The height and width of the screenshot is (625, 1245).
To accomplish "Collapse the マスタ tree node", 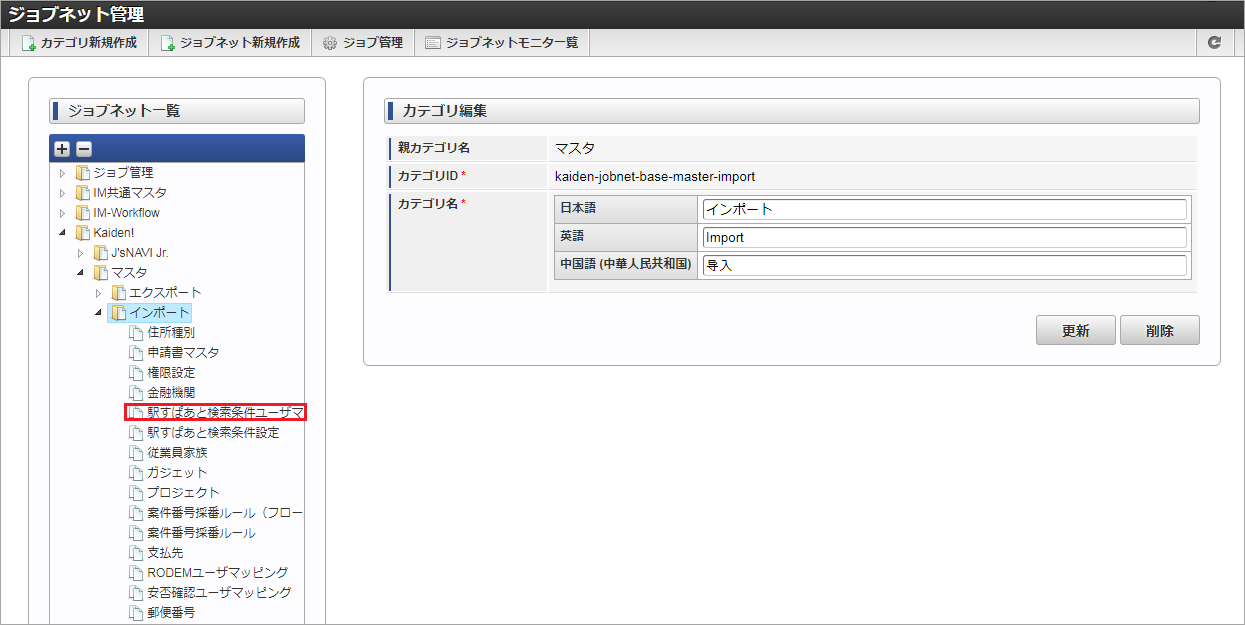I will (x=81, y=273).
